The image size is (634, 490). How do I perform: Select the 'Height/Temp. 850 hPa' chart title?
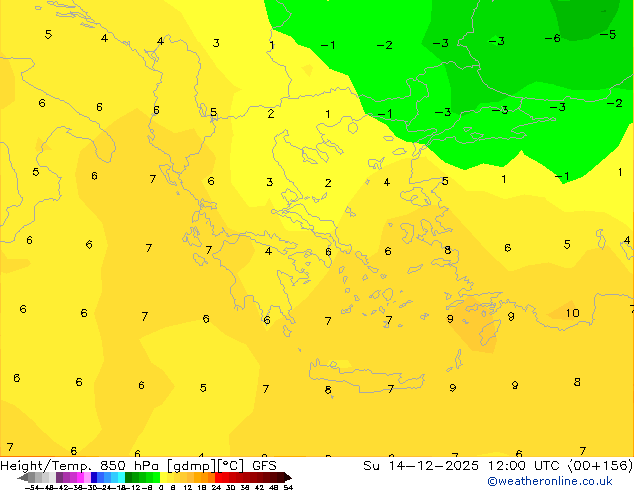pos(80,466)
